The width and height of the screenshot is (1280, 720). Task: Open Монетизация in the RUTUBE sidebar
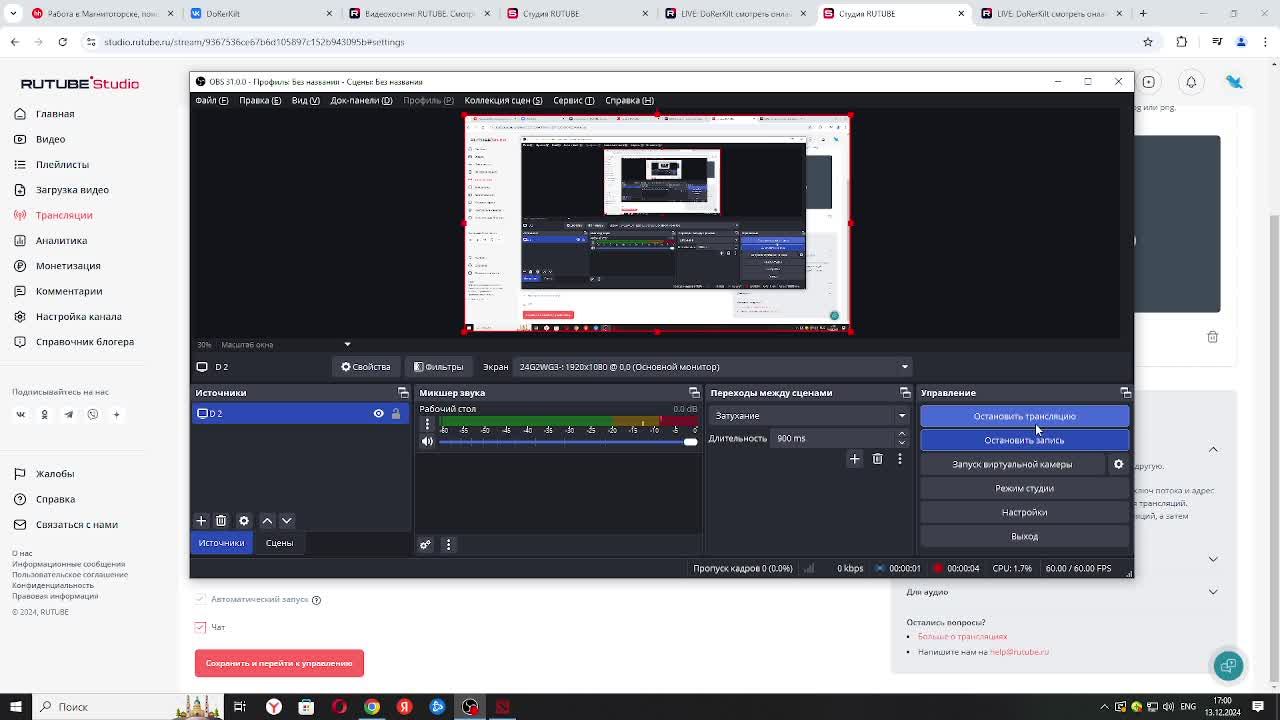68,266
